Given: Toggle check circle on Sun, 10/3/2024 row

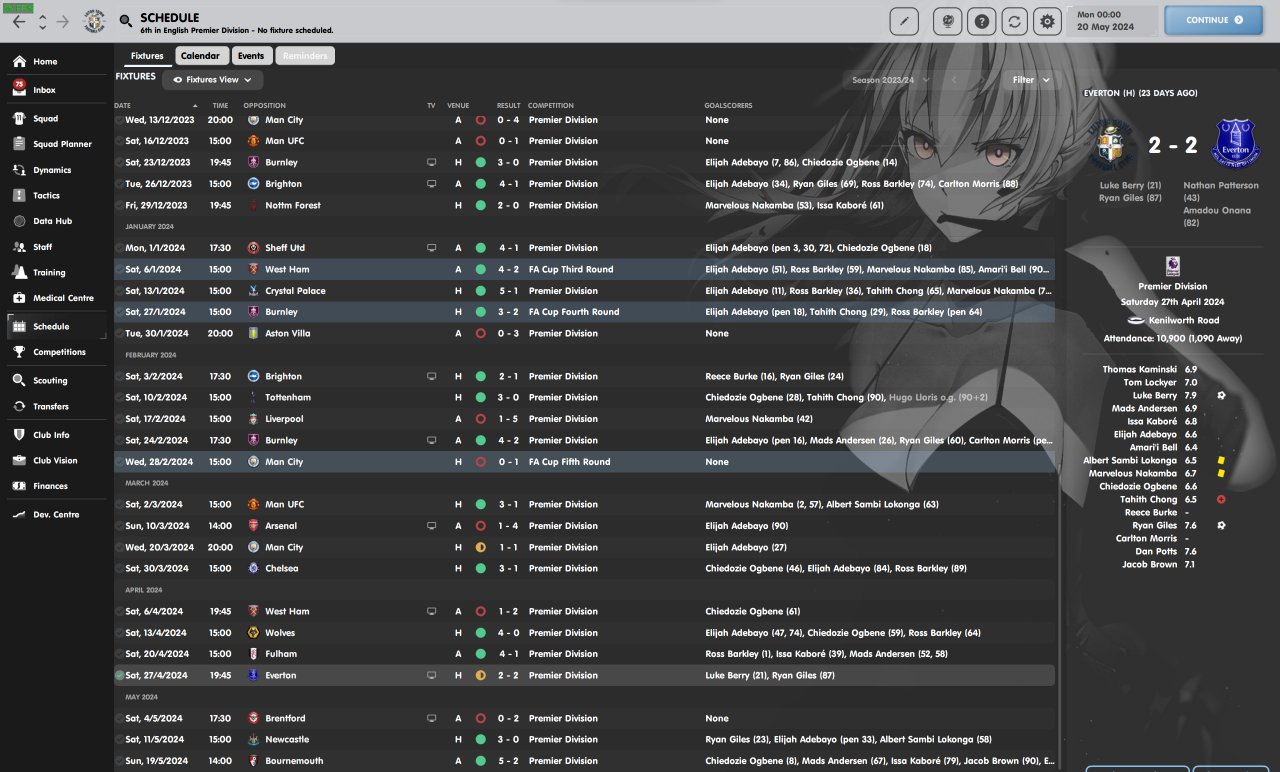Looking at the screenshot, I should (x=119, y=526).
